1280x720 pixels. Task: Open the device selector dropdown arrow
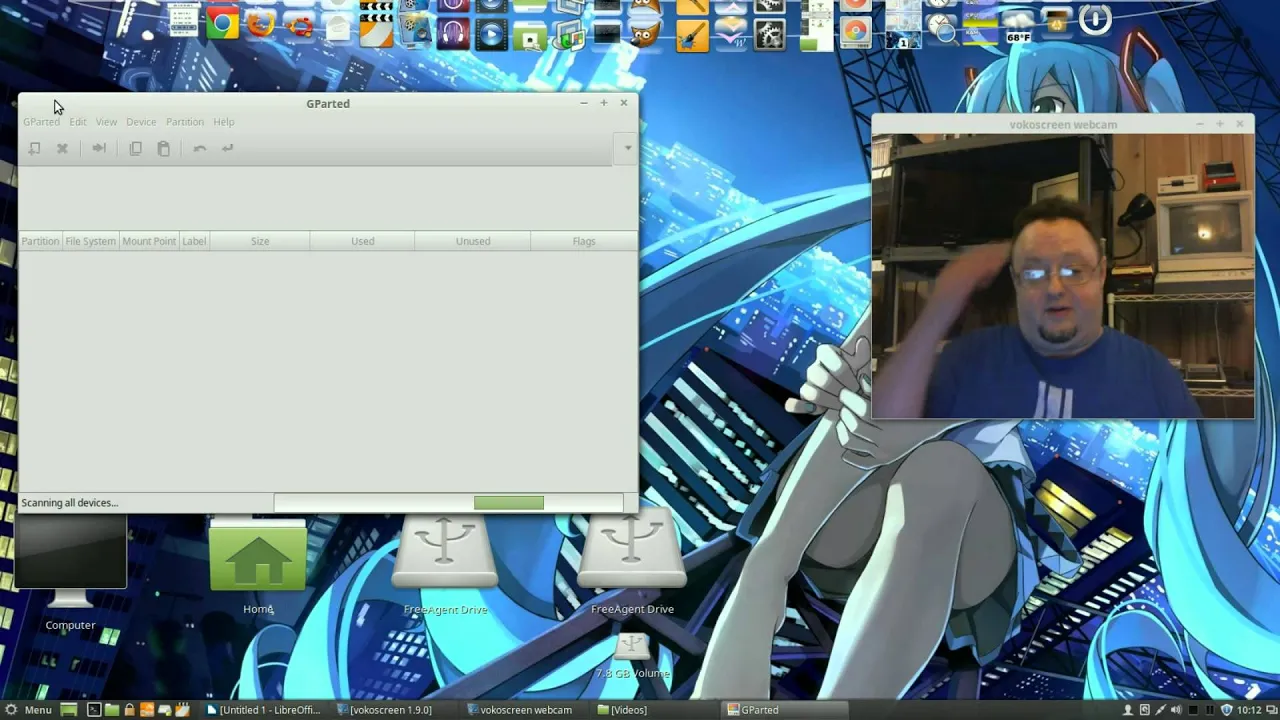[x=628, y=148]
